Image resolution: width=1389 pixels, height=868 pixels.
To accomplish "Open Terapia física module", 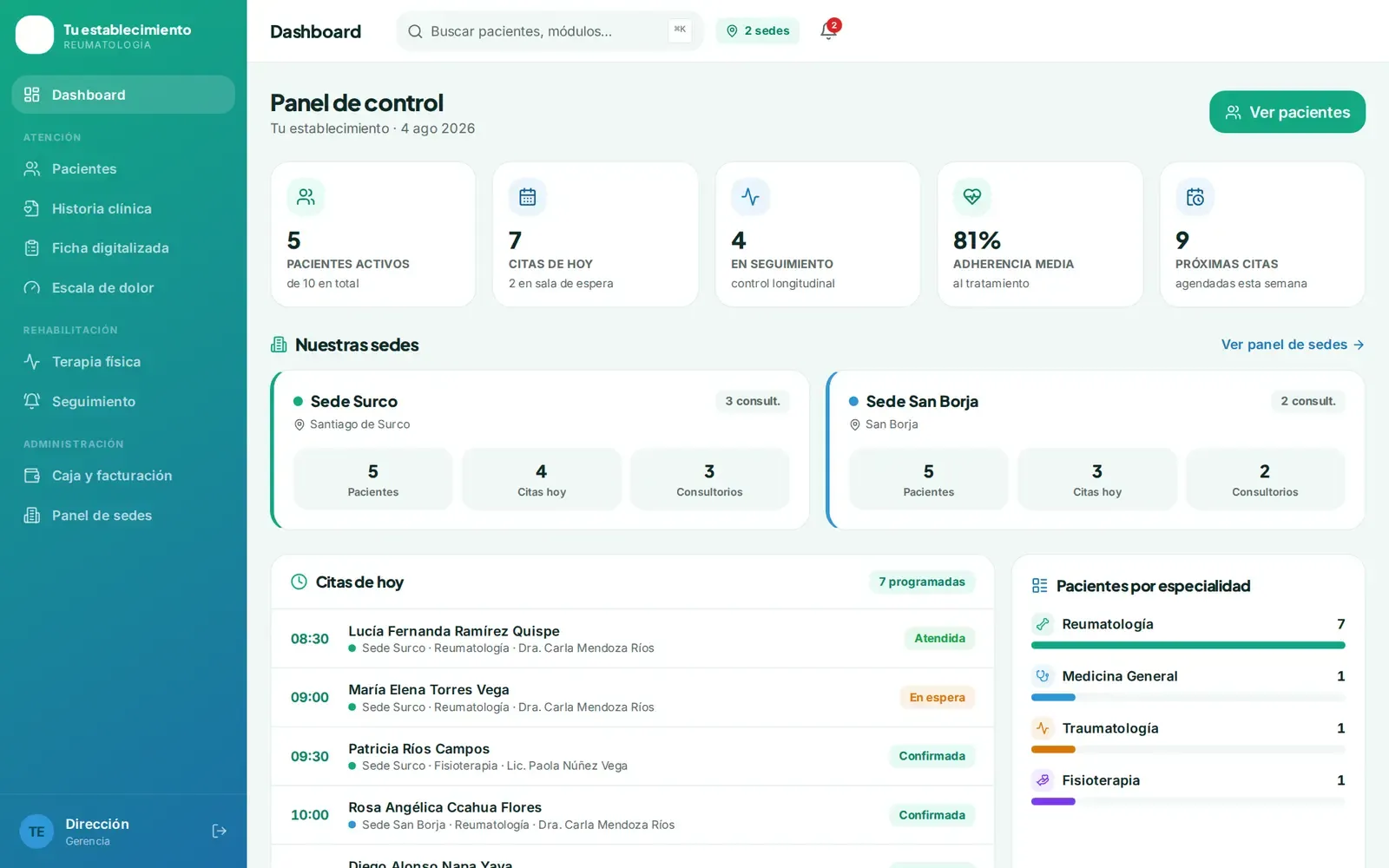I will pyautogui.click(x=123, y=361).
